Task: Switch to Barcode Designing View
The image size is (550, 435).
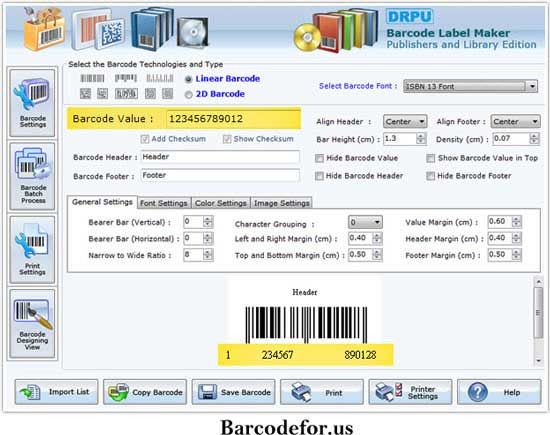Action: pos(32,323)
